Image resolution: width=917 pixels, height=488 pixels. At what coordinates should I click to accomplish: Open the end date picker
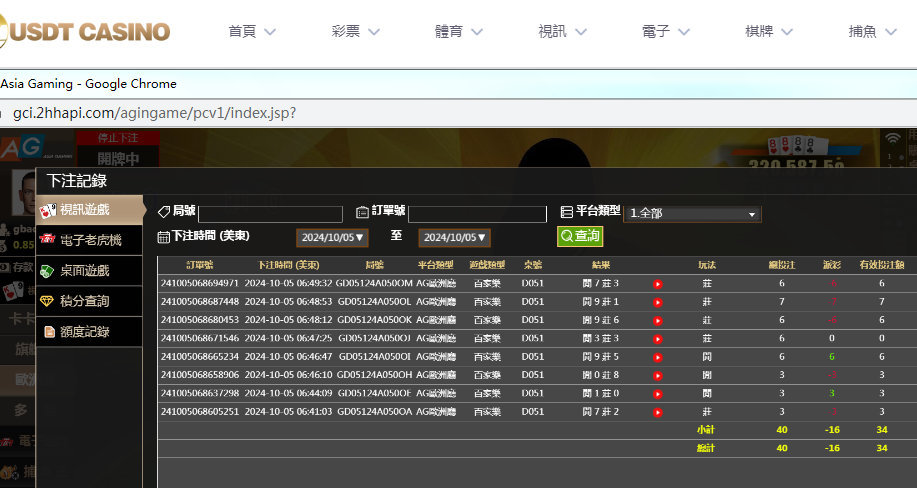coord(454,237)
